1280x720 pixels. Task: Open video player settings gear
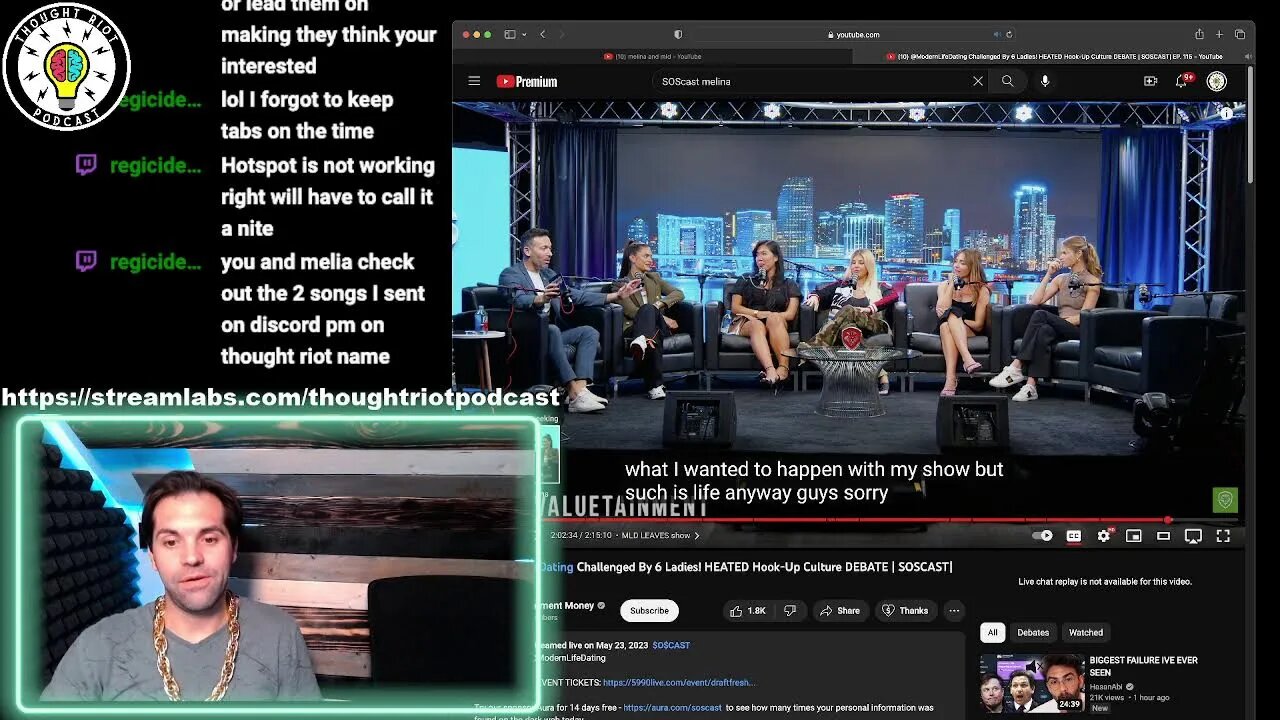tap(1104, 536)
